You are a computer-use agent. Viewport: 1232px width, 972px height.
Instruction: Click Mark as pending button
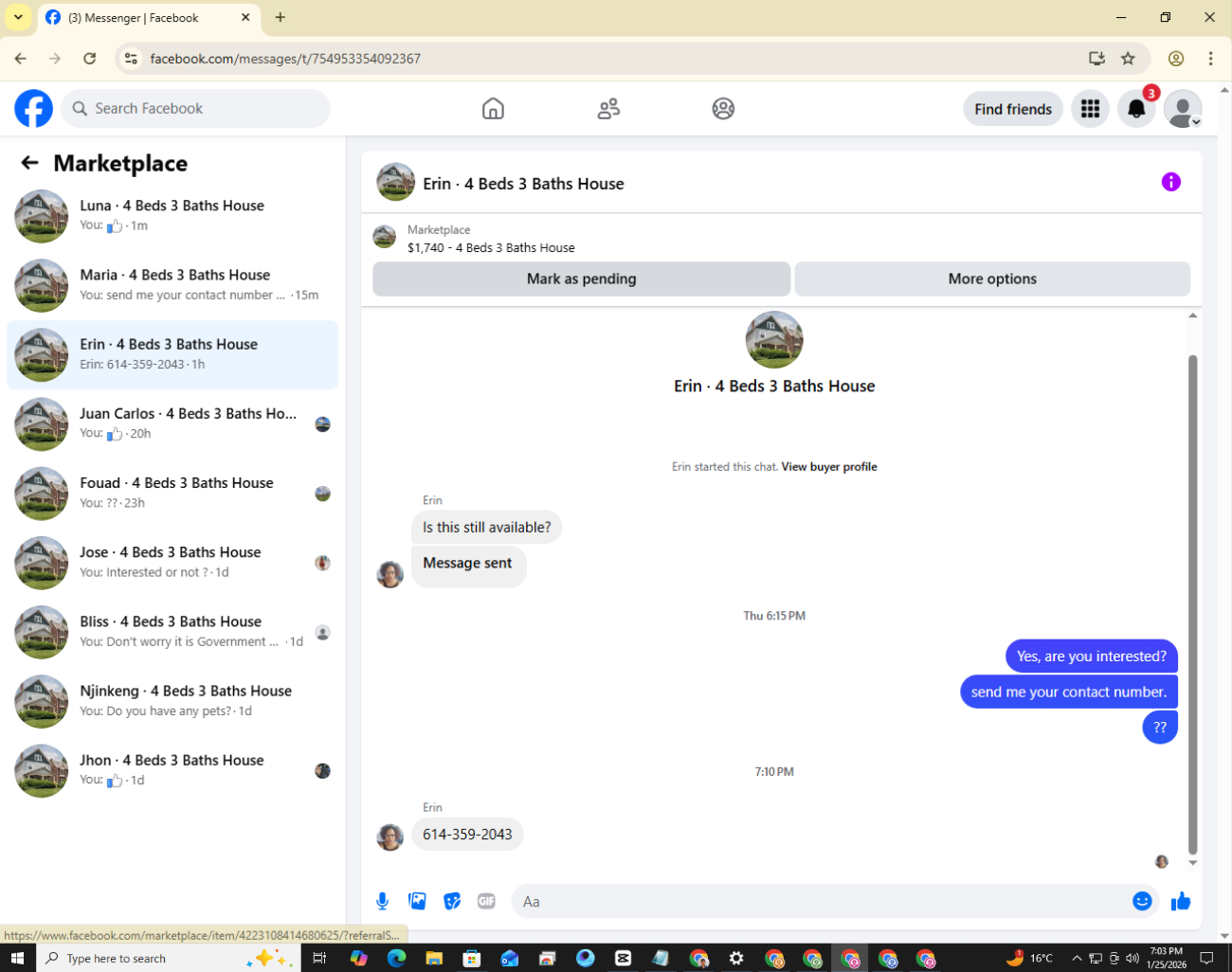[x=581, y=279]
